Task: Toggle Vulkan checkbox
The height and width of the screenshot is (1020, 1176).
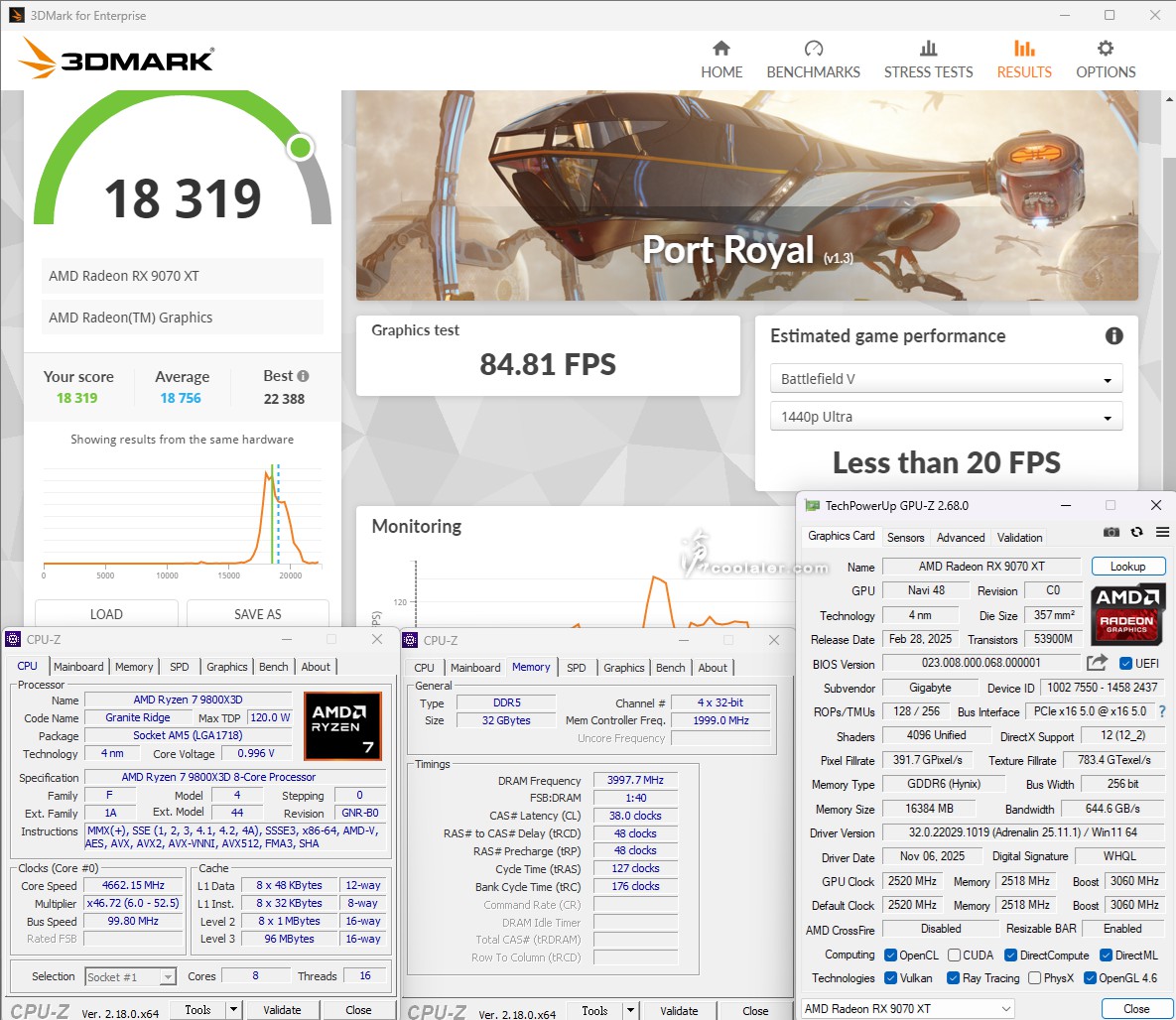Action: coord(891,978)
